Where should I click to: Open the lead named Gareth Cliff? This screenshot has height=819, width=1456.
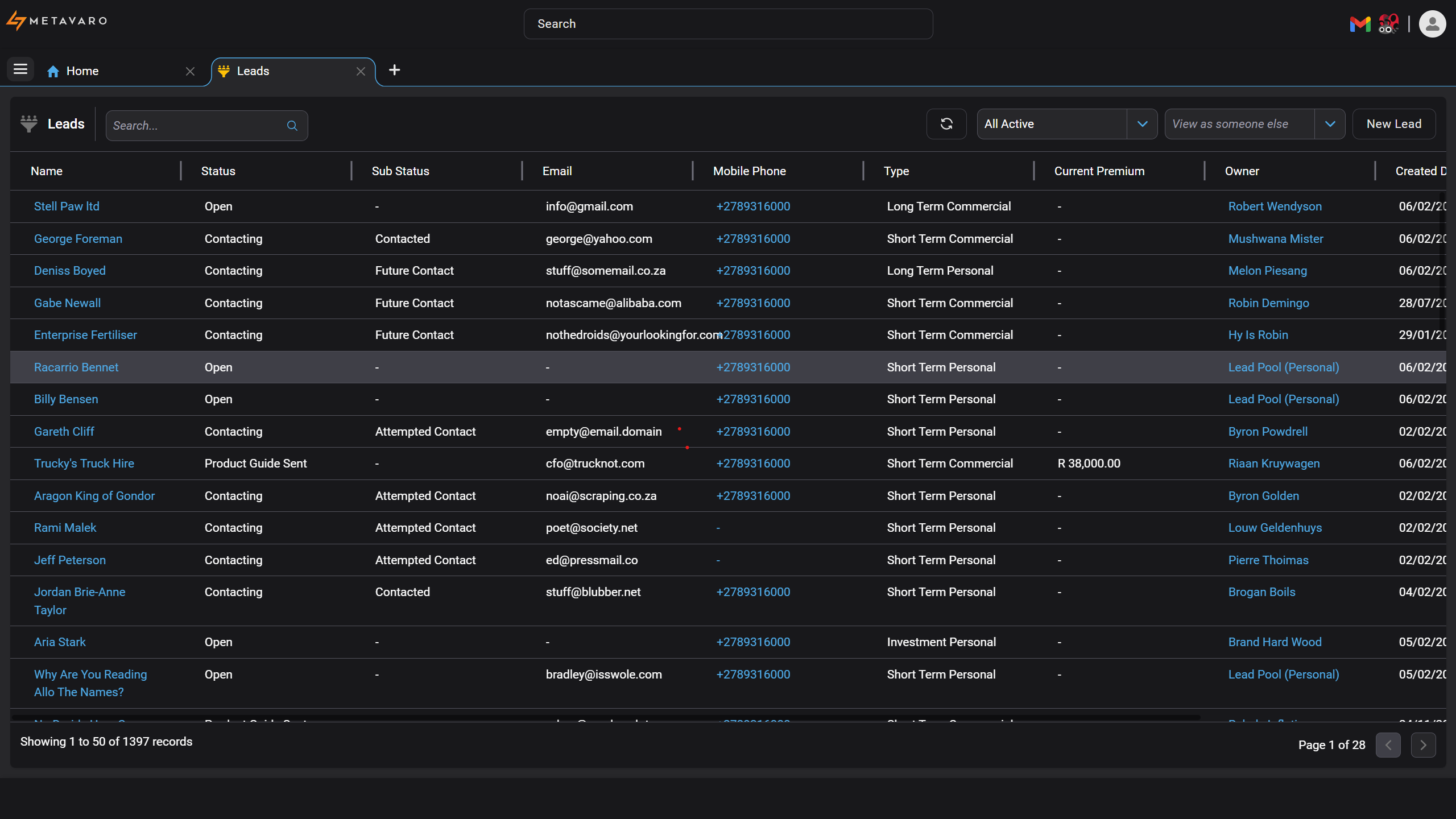click(64, 431)
